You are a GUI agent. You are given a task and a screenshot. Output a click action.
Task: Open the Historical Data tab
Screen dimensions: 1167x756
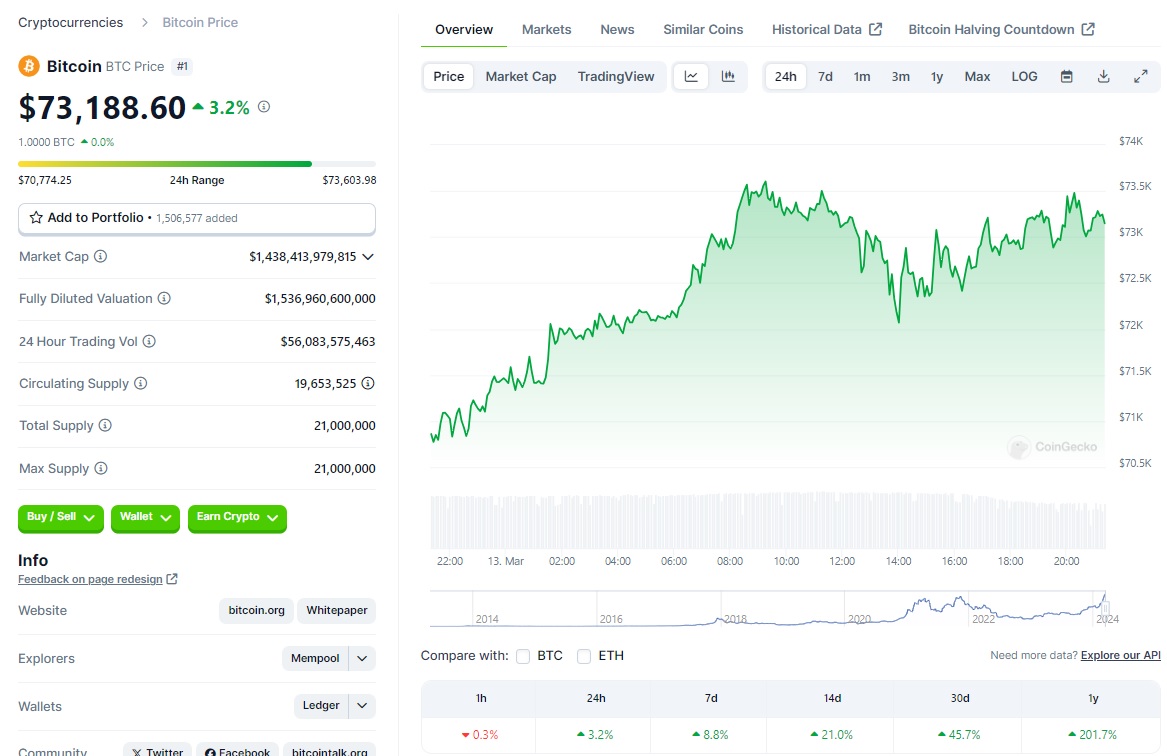(826, 30)
